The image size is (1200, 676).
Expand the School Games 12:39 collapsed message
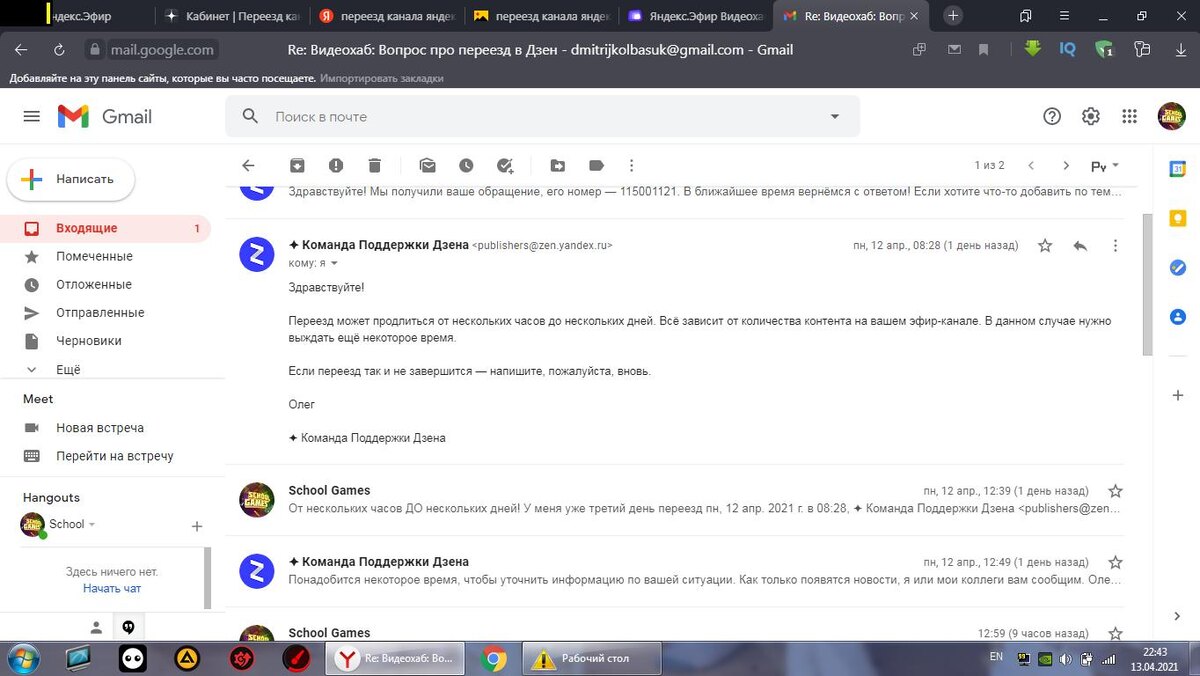point(676,499)
